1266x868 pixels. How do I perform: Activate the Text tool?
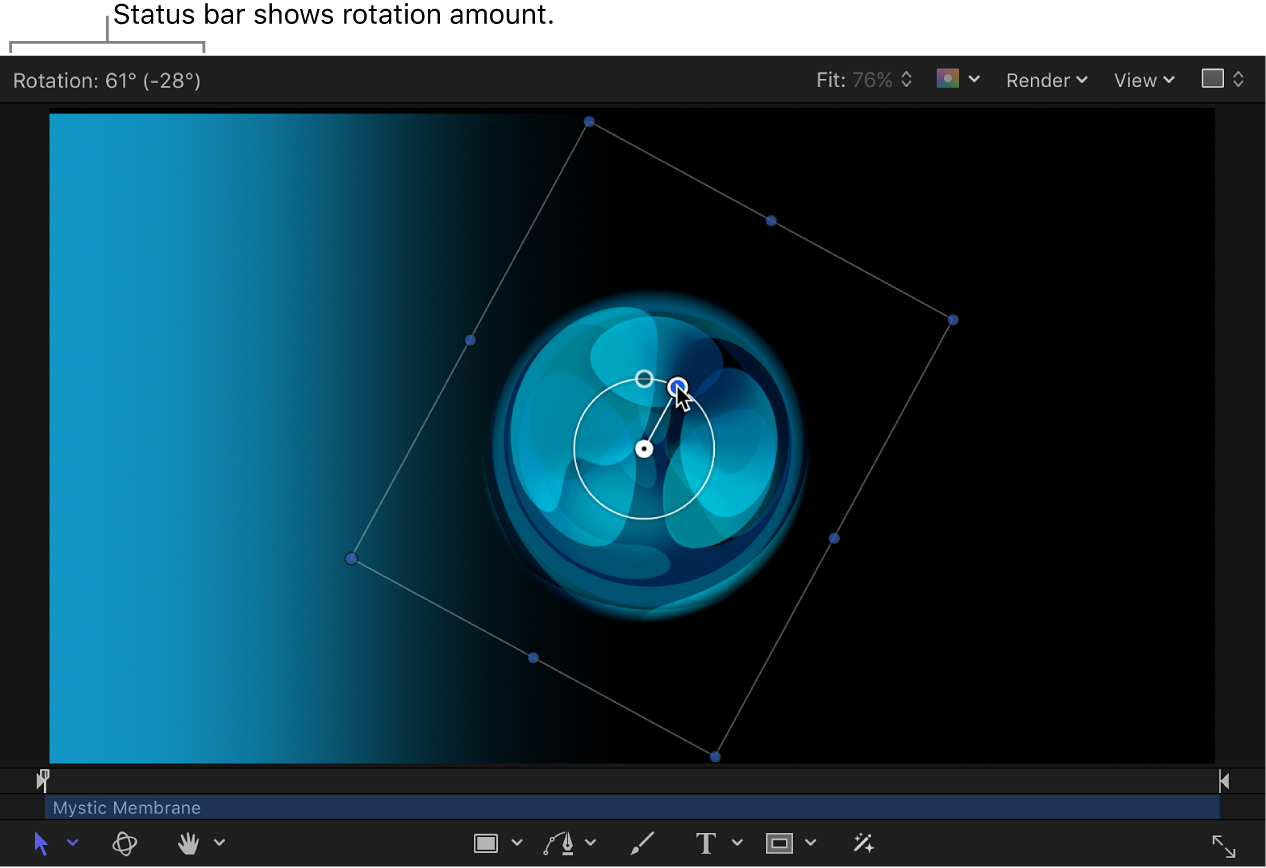[705, 843]
